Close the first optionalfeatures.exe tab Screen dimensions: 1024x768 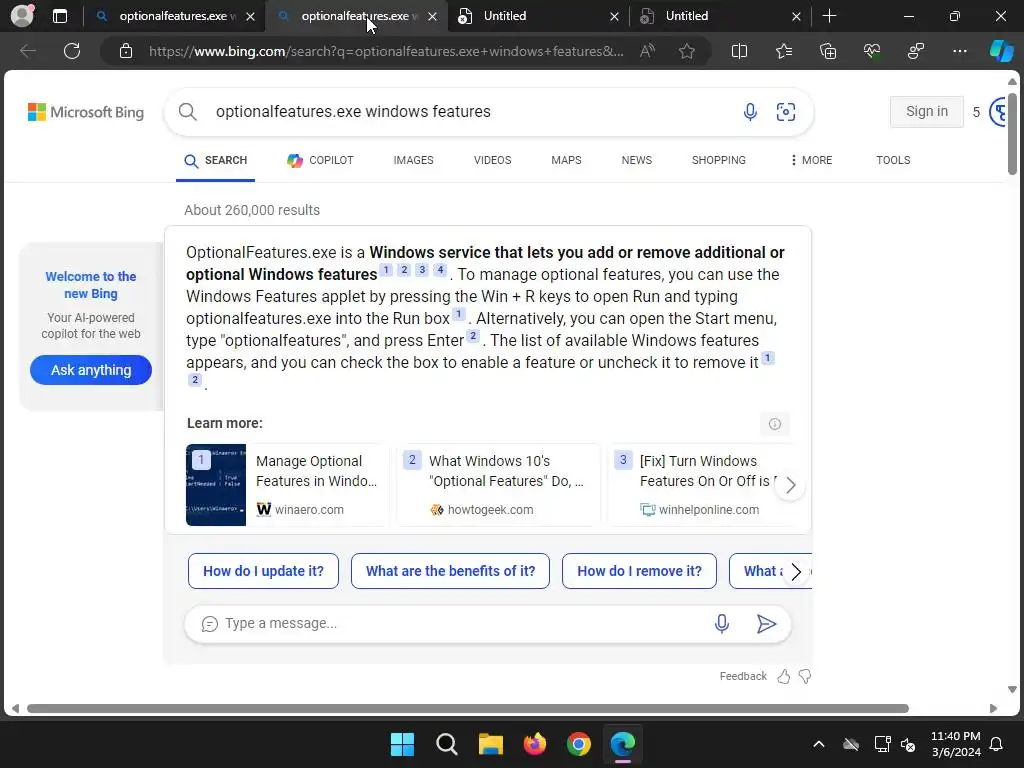(250, 16)
